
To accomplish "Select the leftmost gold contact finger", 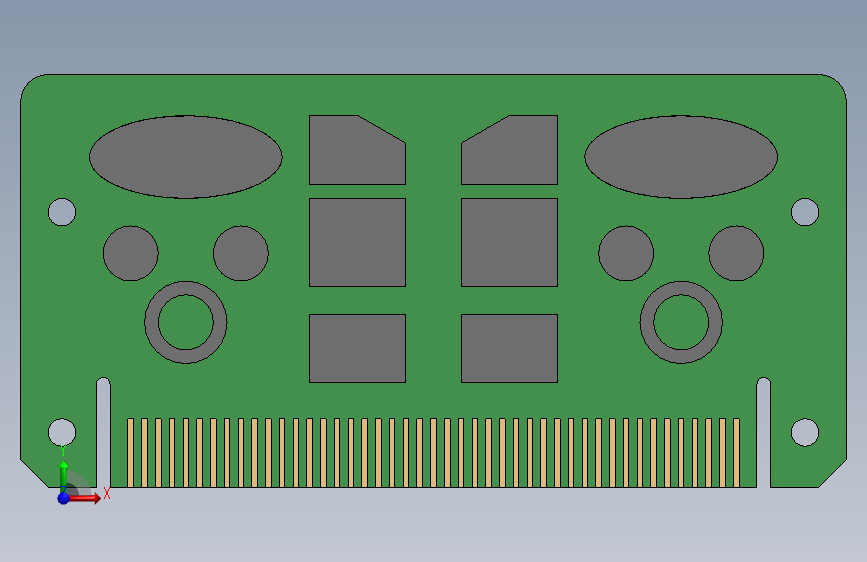I will pyautogui.click(x=130, y=453).
